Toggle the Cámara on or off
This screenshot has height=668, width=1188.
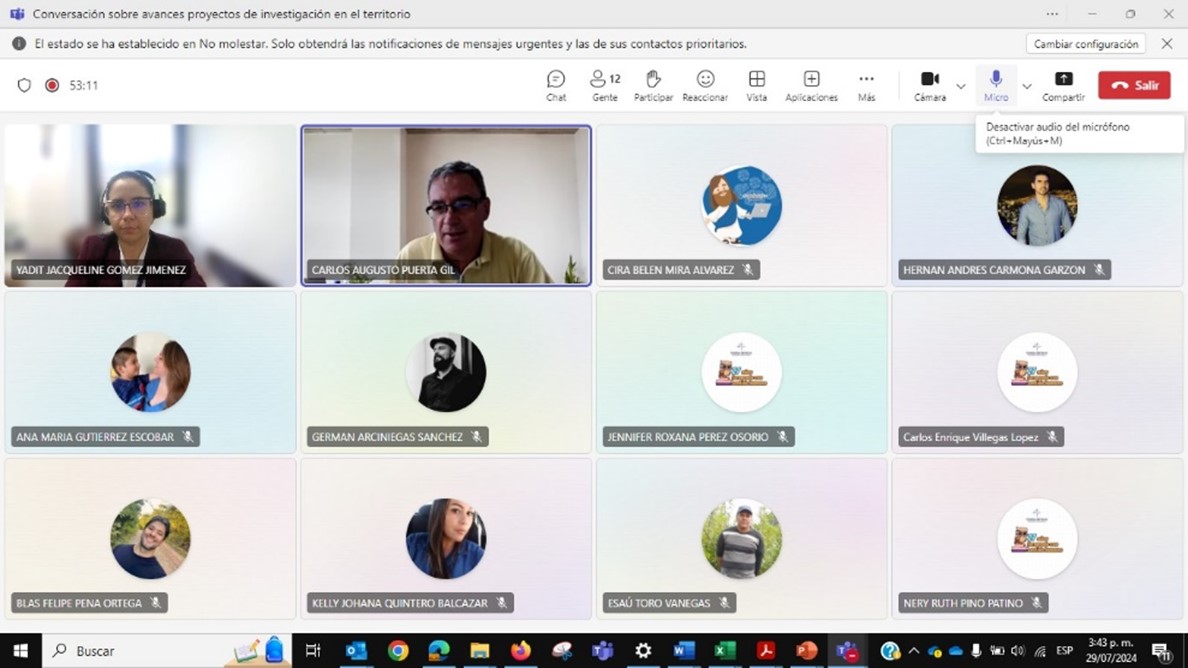929,85
